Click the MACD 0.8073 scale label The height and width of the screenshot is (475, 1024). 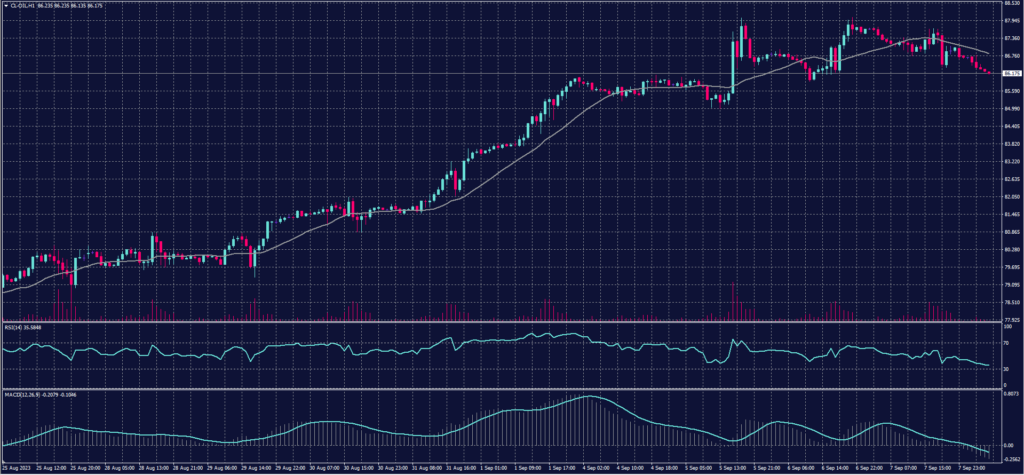(1010, 395)
